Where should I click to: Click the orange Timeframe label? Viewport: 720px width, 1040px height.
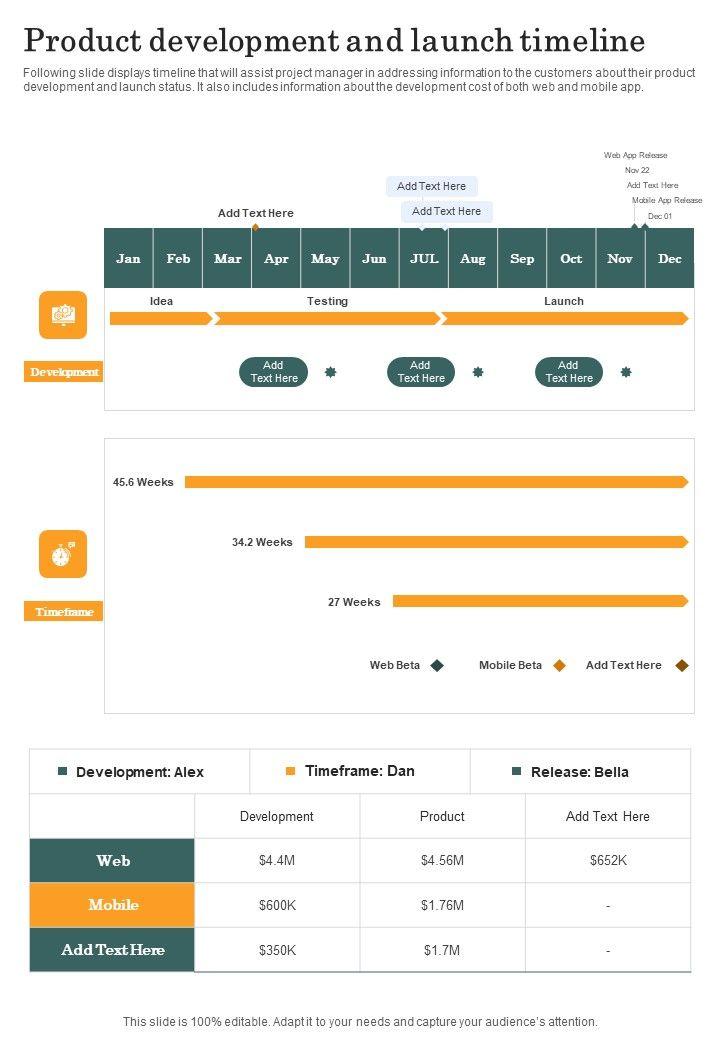64,611
